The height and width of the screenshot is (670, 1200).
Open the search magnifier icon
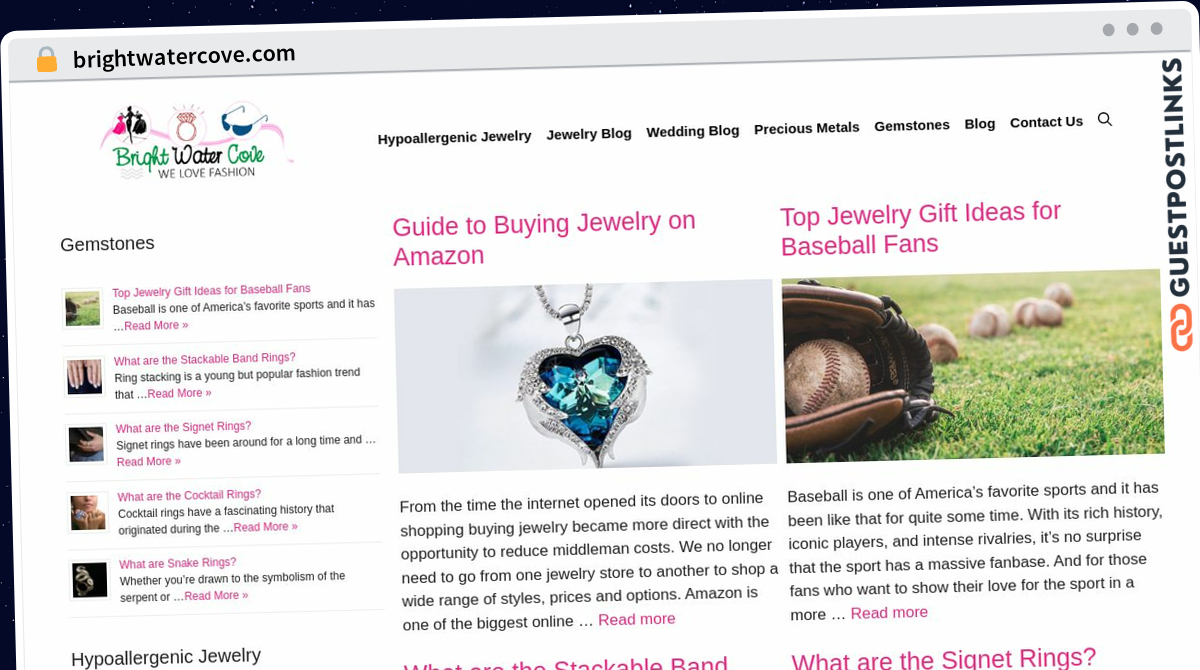point(1104,119)
